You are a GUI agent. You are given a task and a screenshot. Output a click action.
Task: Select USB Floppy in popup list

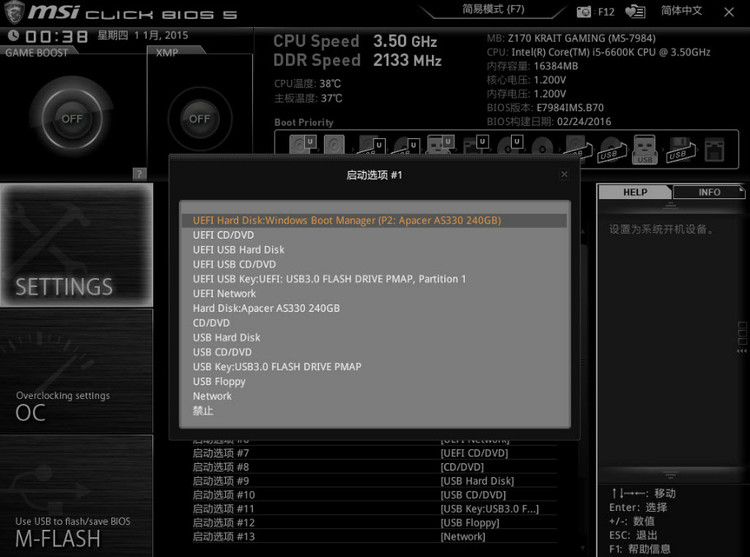375,382
